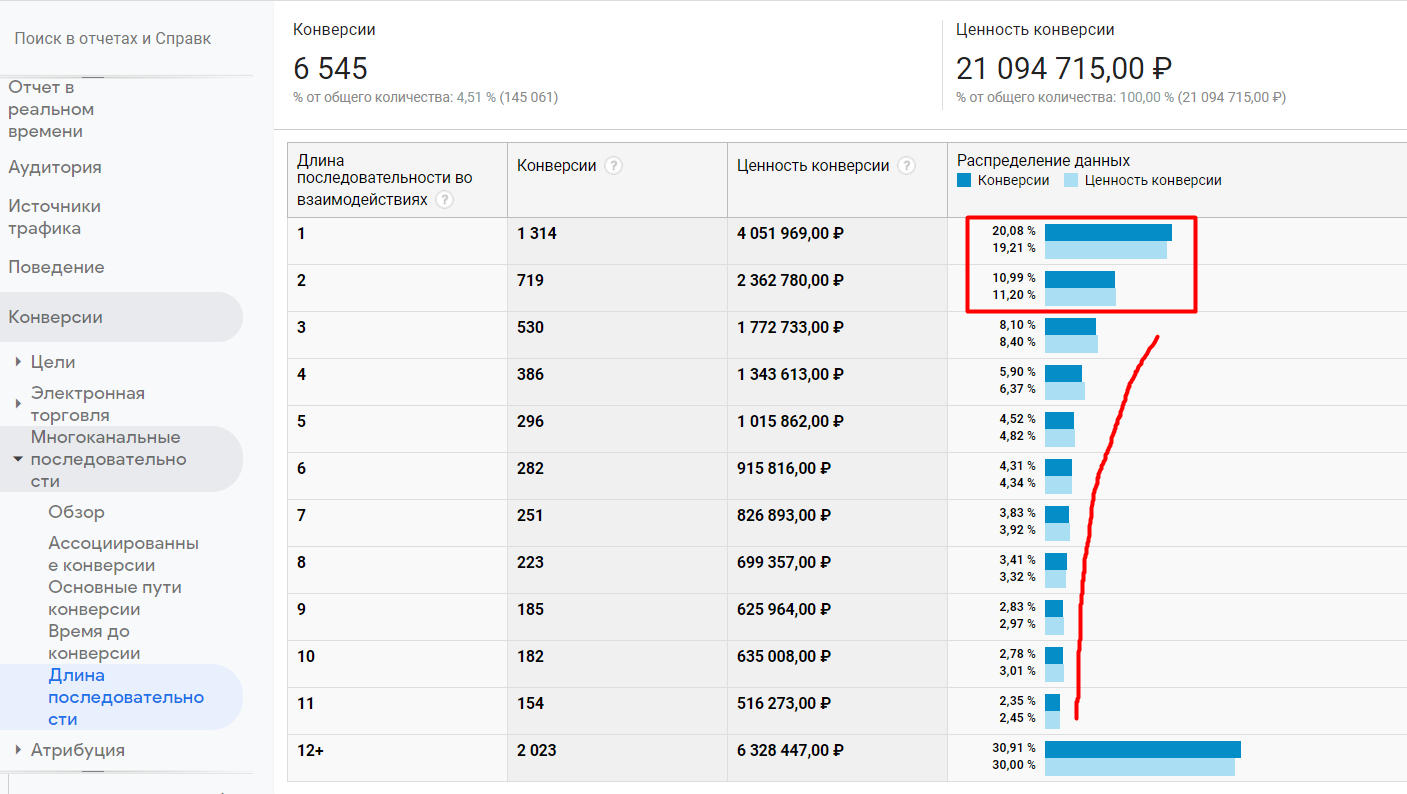Click value cell 2 362 780,00 ₽
Screen dimensions: 1407x794
(x=790, y=281)
